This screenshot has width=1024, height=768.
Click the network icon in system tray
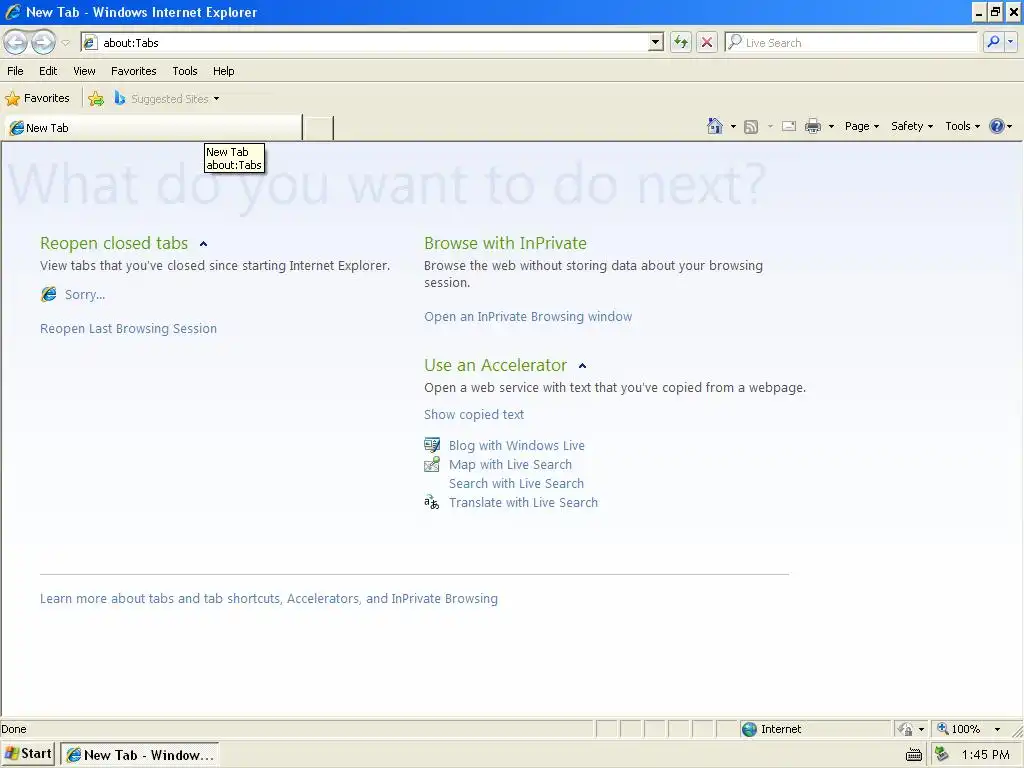point(942,754)
